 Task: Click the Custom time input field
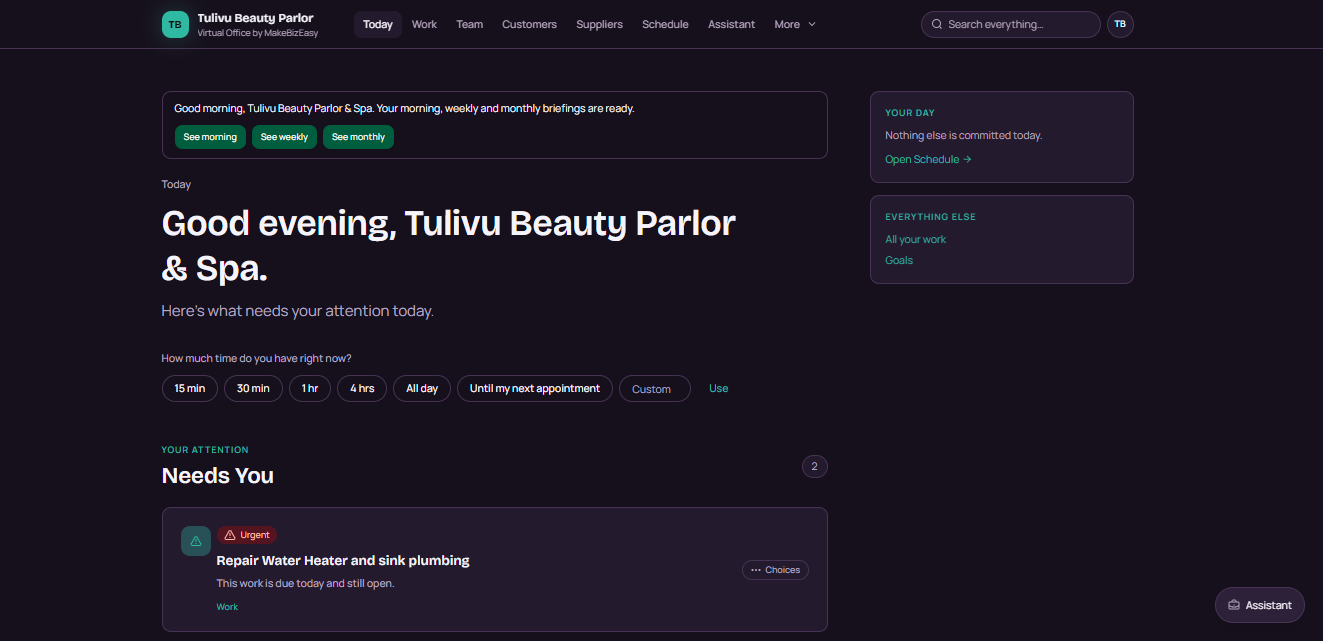click(x=655, y=389)
